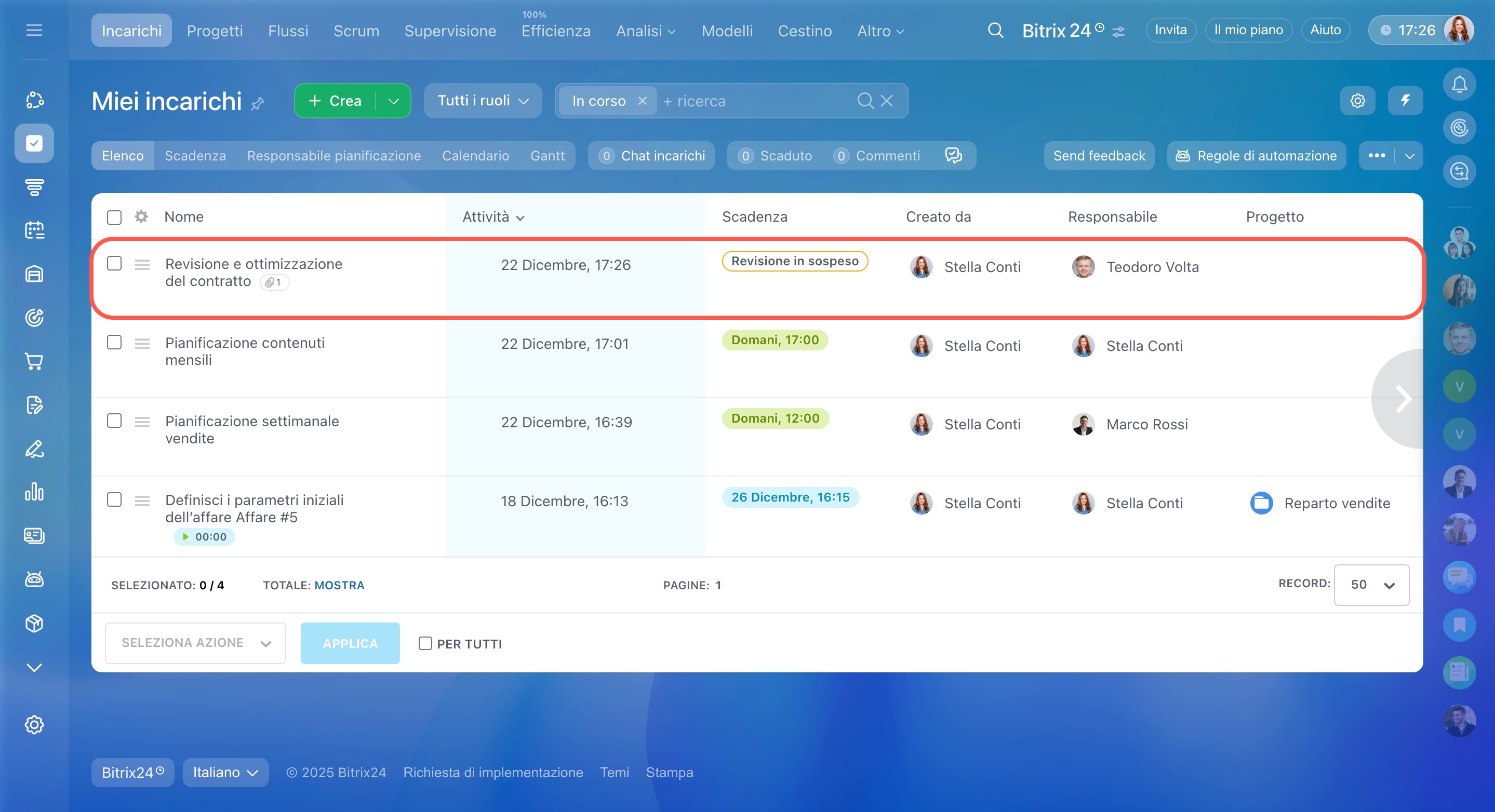Pin the Miei incarichi page
The width and height of the screenshot is (1495, 812).
click(258, 104)
